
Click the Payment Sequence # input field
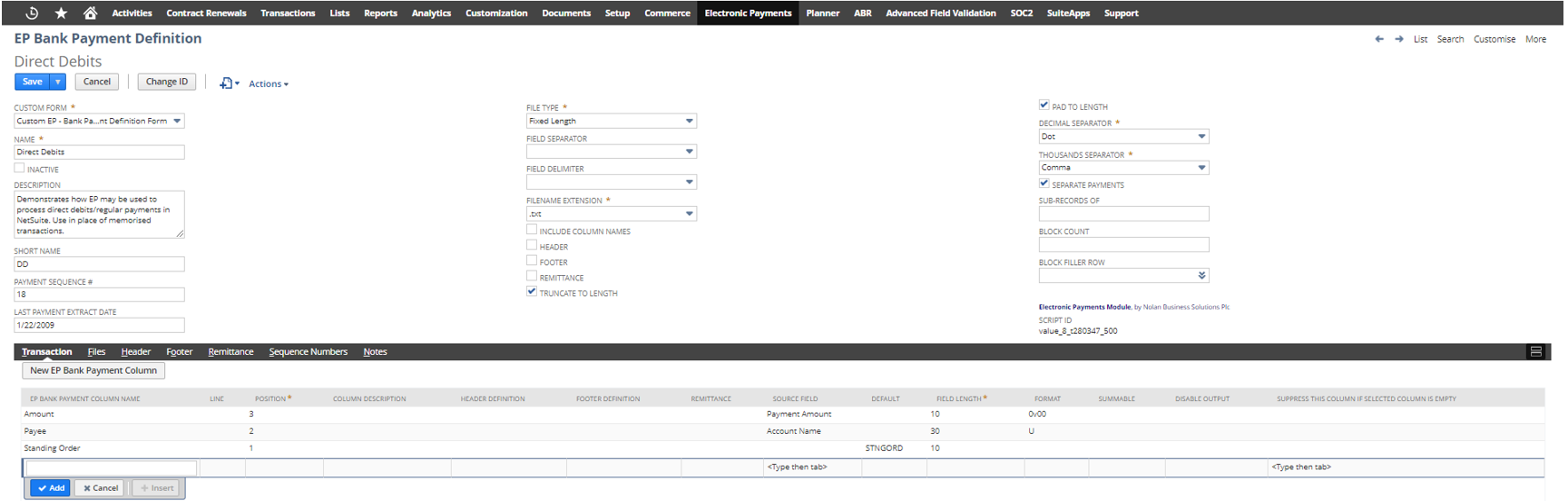(99, 295)
